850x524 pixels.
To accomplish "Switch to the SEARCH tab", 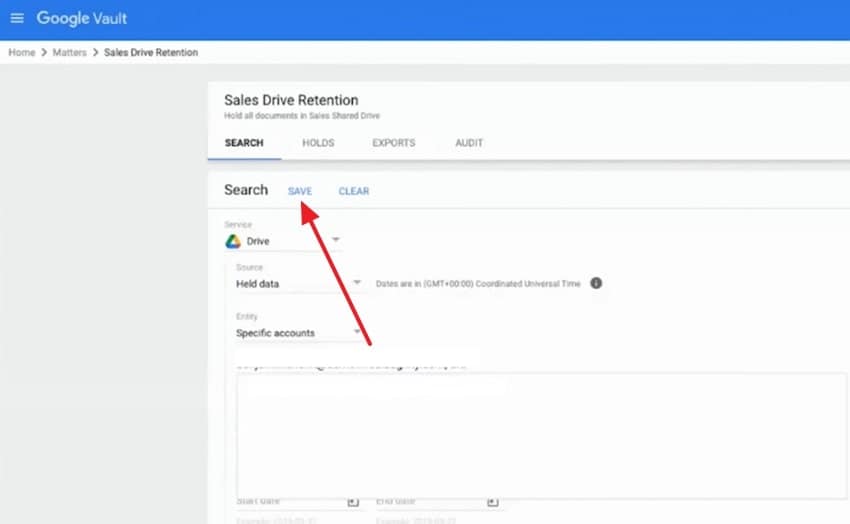I will tap(244, 143).
